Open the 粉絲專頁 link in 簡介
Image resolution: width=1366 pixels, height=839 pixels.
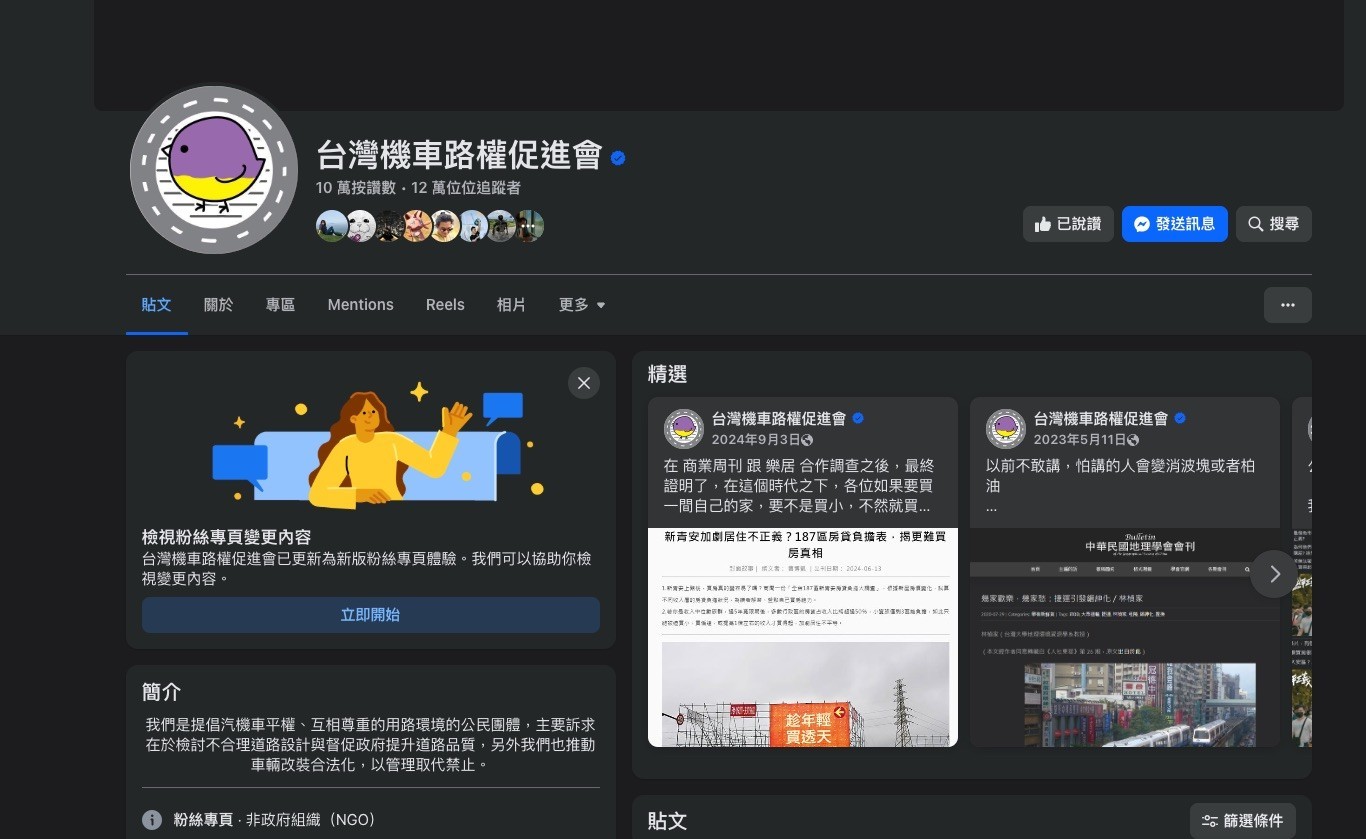[x=204, y=820]
